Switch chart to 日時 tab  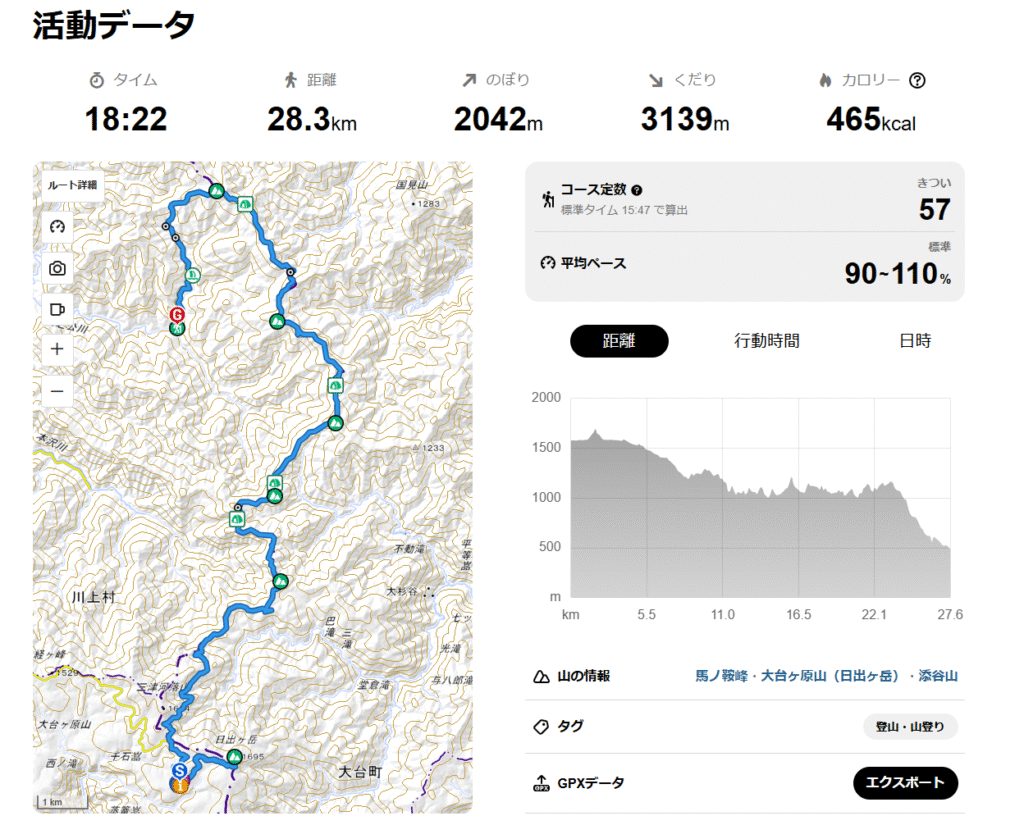point(915,341)
